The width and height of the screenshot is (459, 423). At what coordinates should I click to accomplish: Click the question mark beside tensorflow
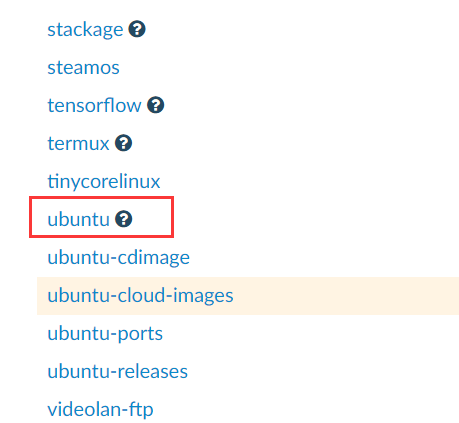(156, 105)
